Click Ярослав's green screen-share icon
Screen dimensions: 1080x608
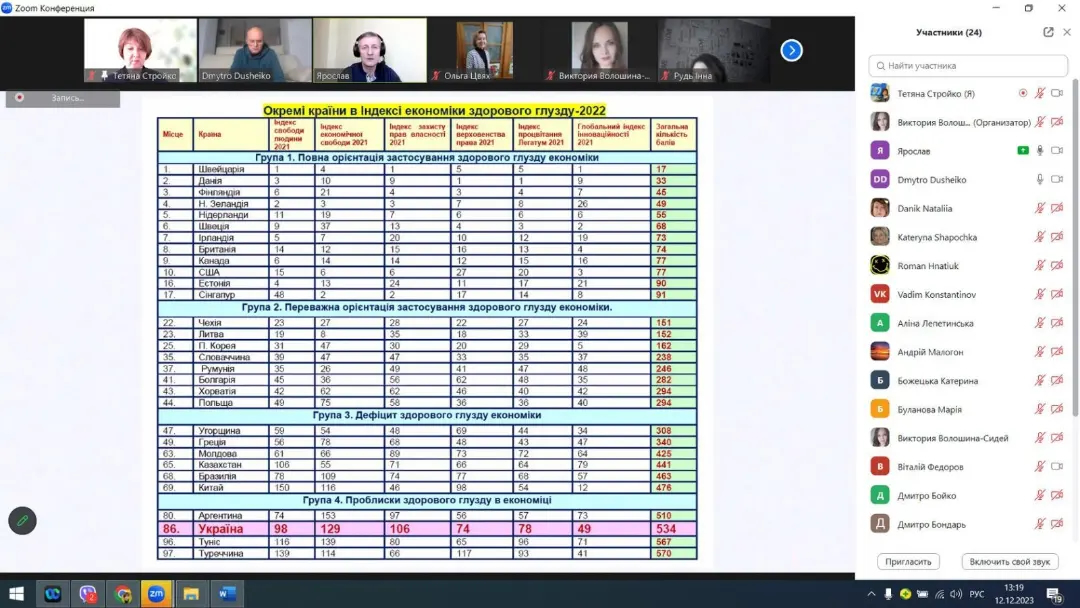[1023, 151]
